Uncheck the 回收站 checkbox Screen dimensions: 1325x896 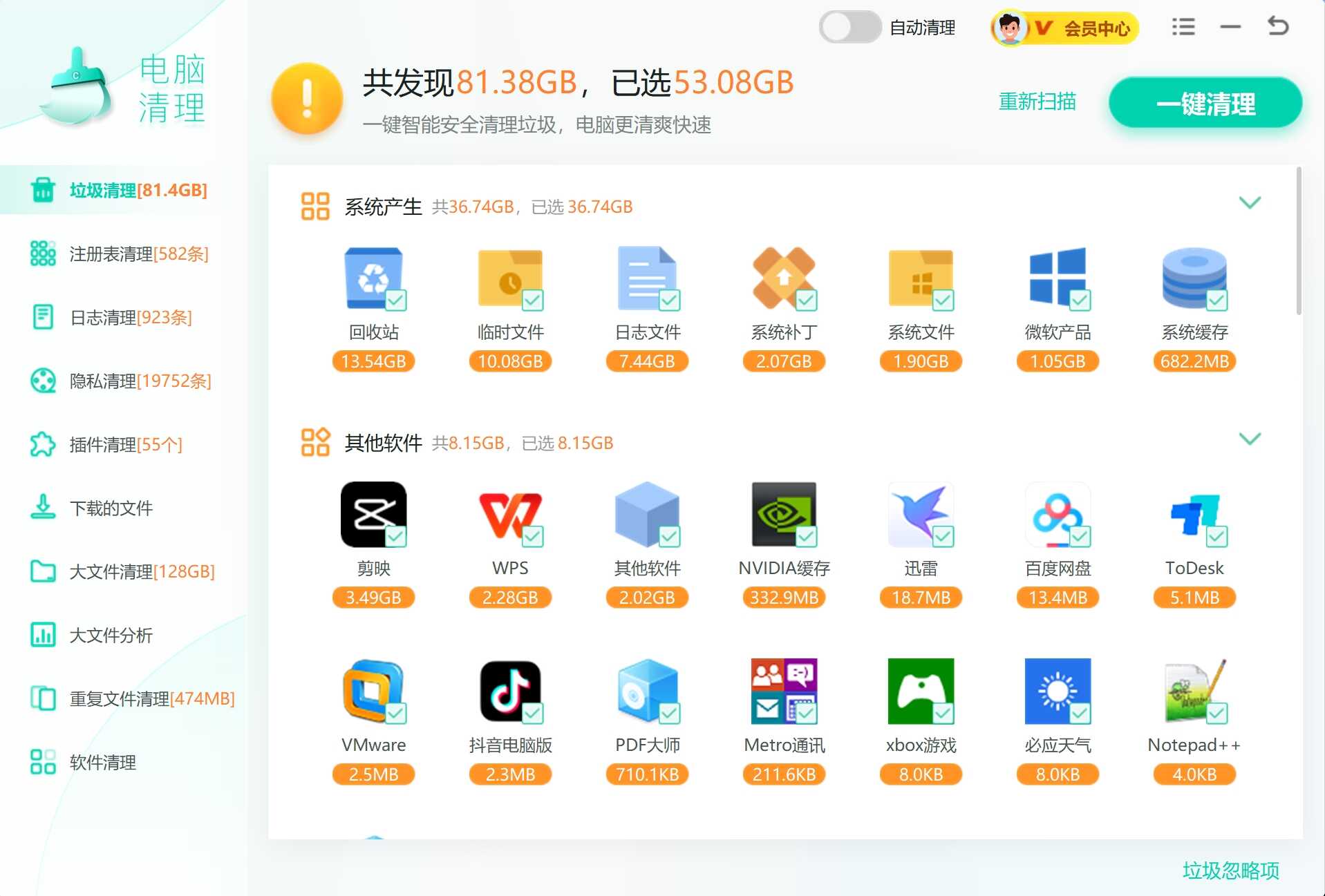coord(395,300)
